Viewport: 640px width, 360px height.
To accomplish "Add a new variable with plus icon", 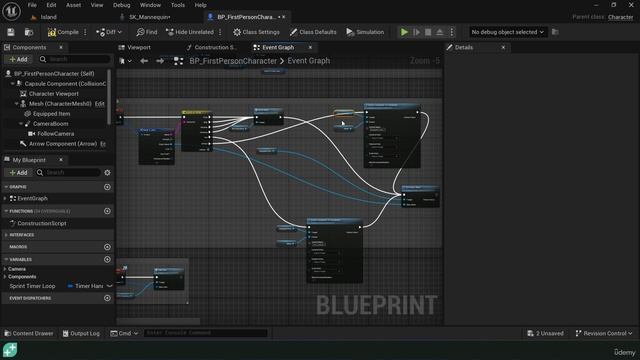I will 107,259.
